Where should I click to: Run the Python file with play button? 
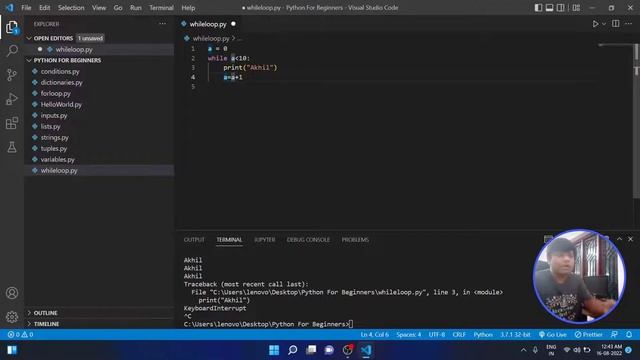(595, 24)
